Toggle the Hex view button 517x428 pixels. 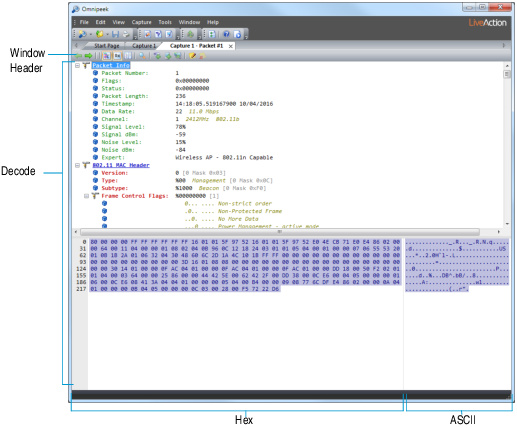(x=117, y=56)
